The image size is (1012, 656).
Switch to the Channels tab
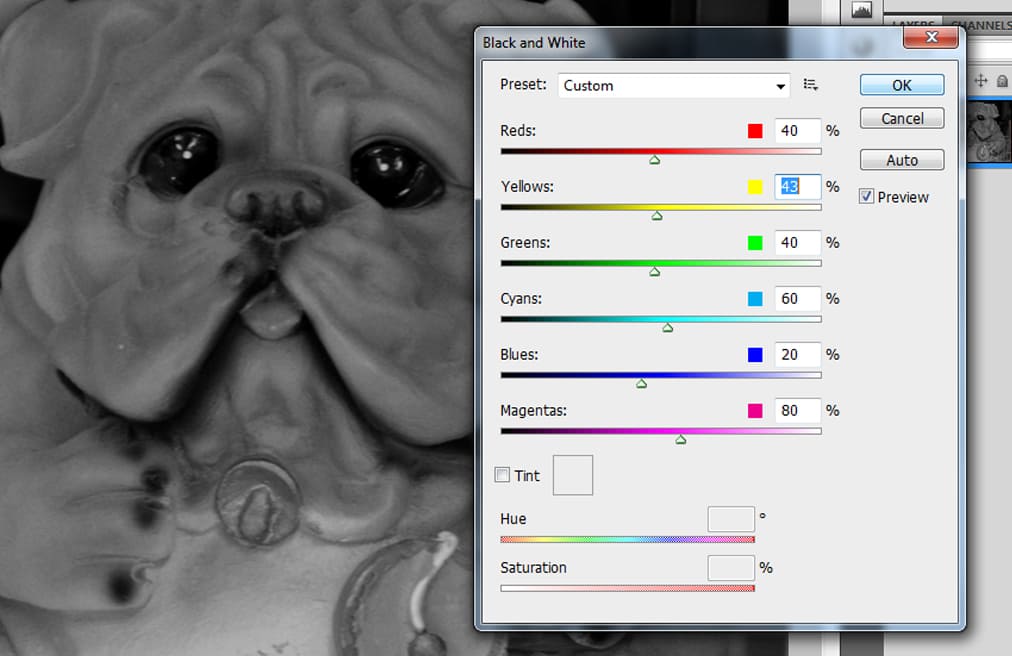point(981,25)
